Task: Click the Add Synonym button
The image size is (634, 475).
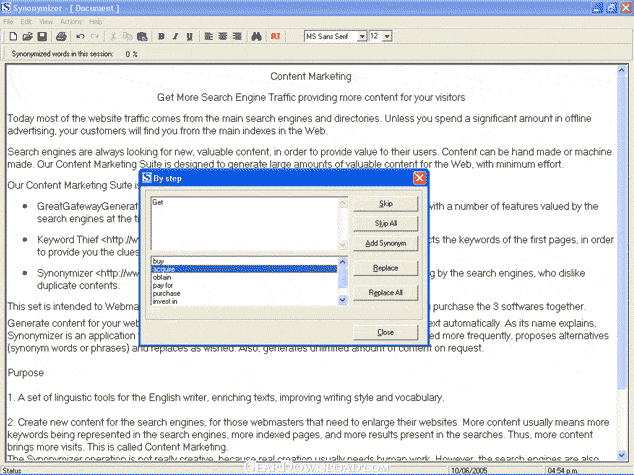Action: tap(385, 243)
